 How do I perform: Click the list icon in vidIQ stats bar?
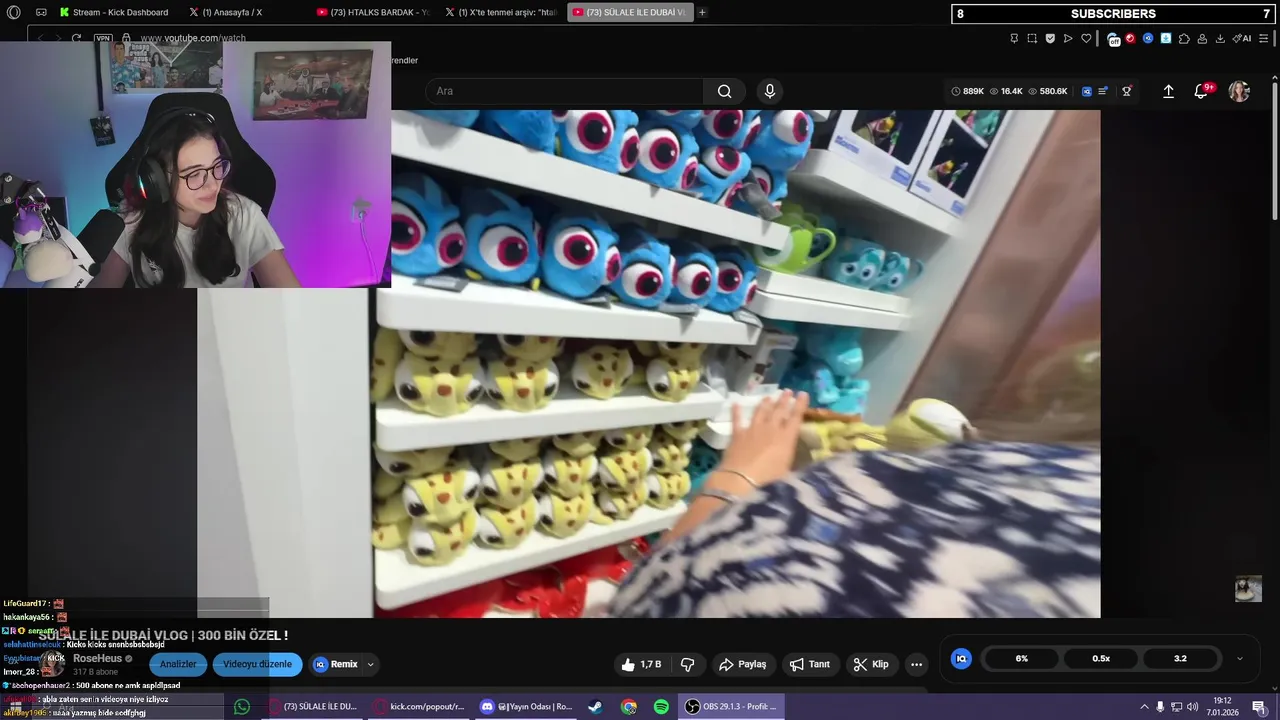coord(1103,91)
